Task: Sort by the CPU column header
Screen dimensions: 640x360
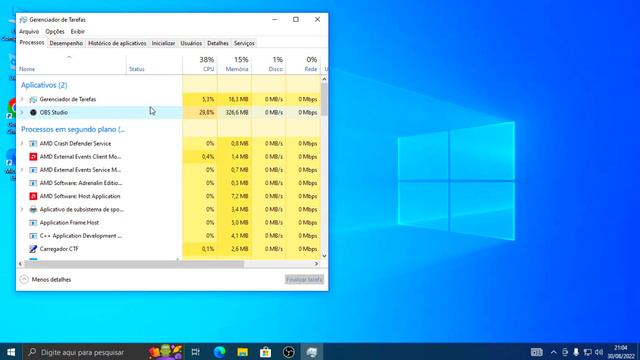Action: point(200,64)
